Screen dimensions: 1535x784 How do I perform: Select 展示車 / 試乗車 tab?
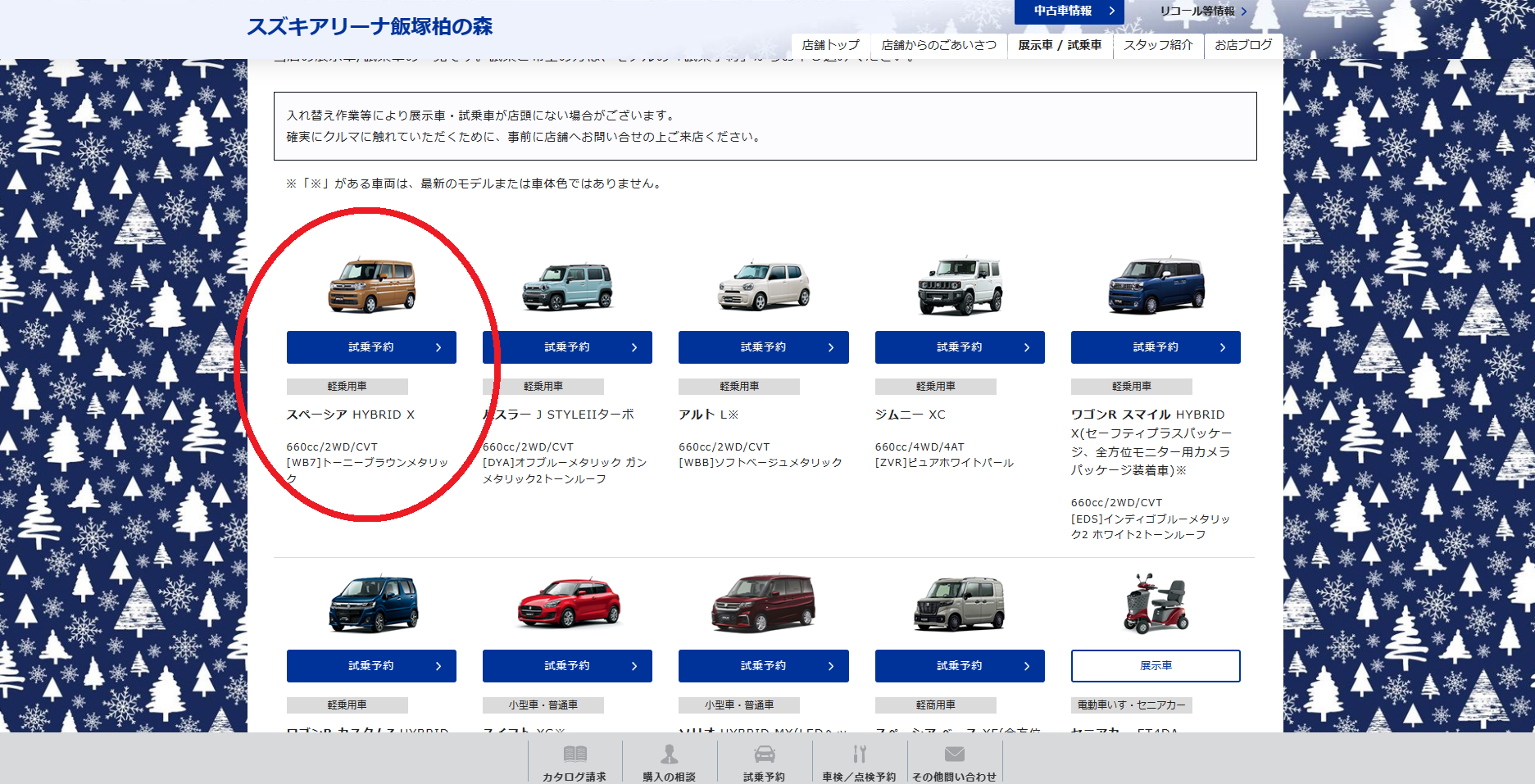pyautogui.click(x=1060, y=45)
